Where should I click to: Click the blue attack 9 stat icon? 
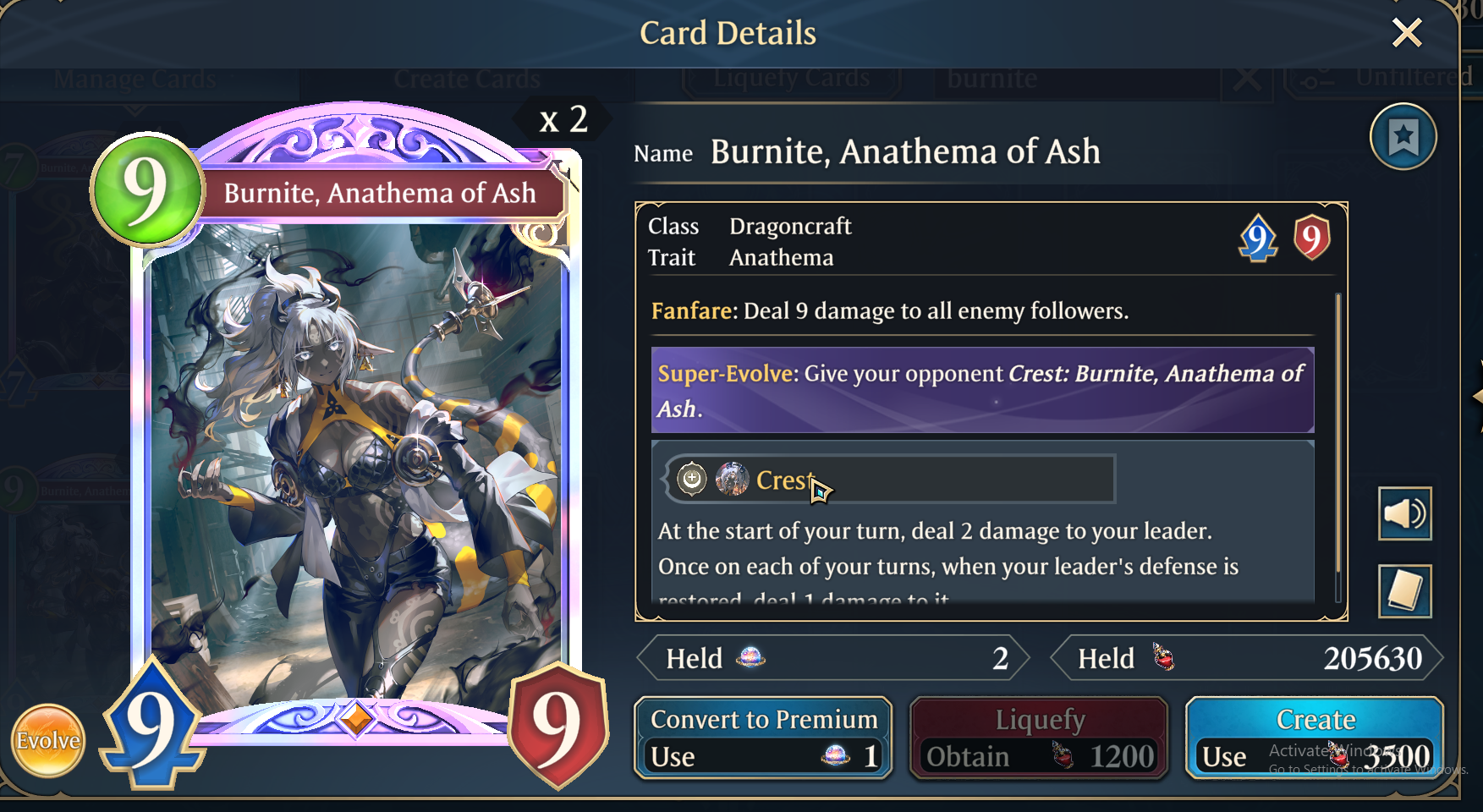pos(1258,239)
